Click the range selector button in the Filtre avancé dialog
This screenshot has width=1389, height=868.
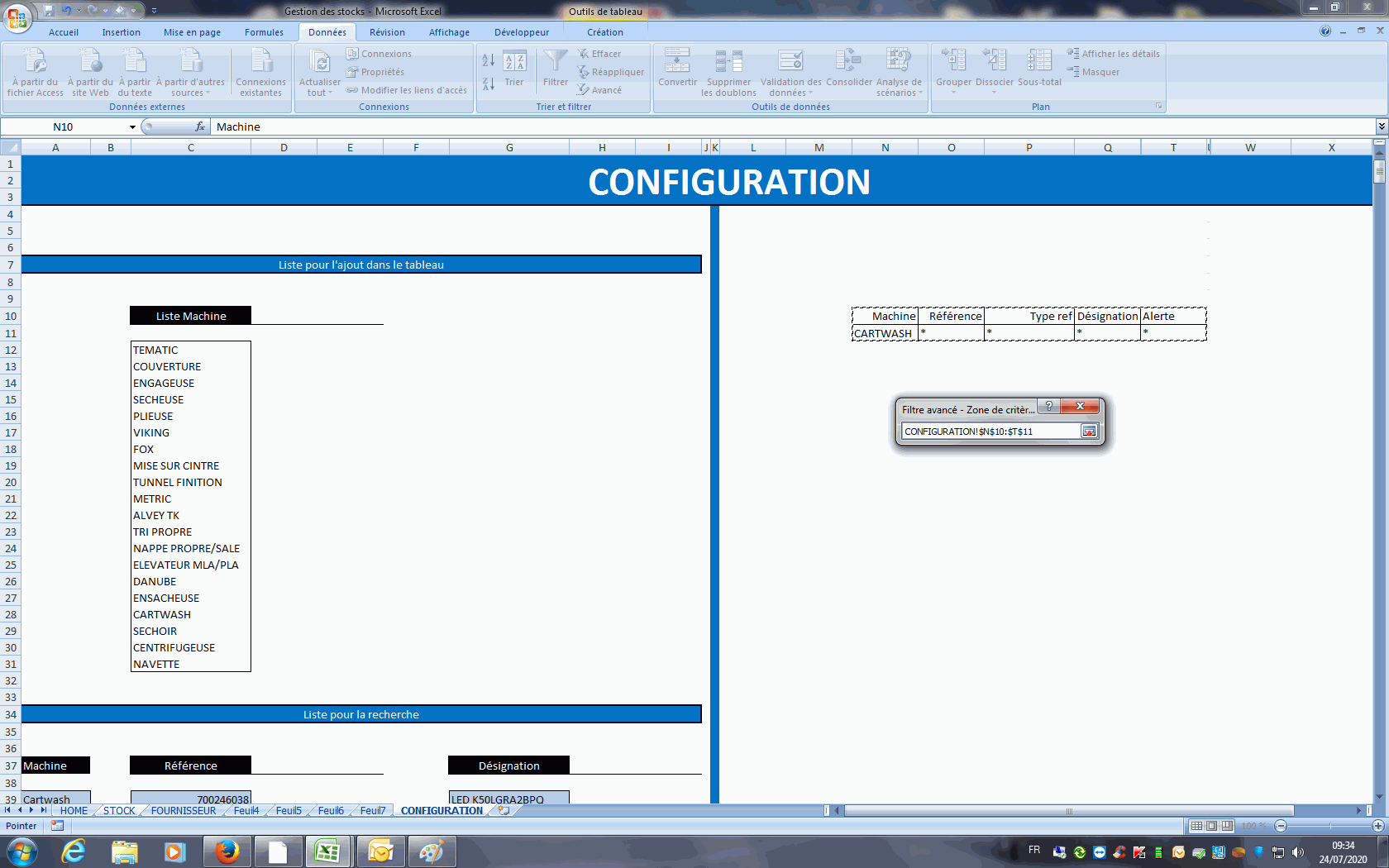tap(1089, 432)
